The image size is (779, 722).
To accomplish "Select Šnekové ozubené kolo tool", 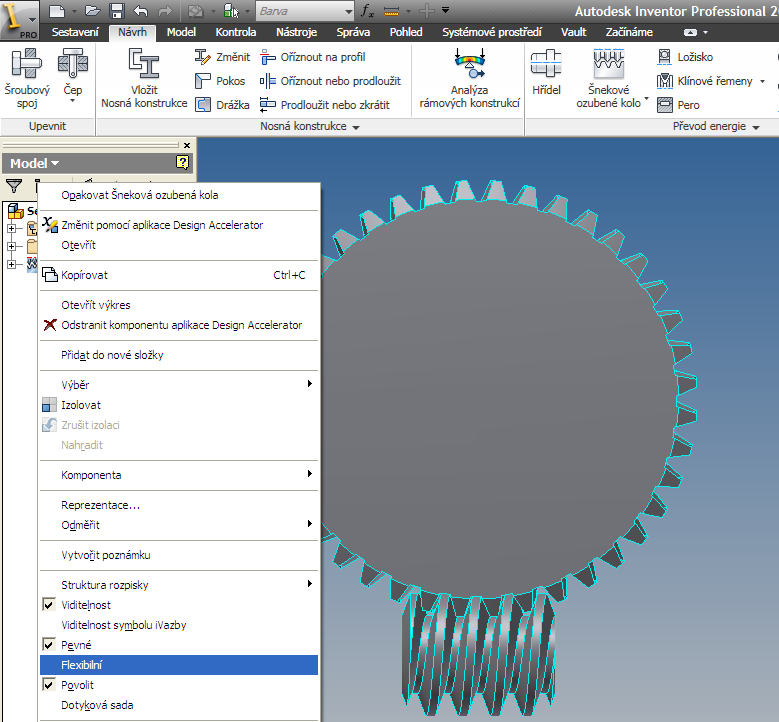I will [x=609, y=79].
